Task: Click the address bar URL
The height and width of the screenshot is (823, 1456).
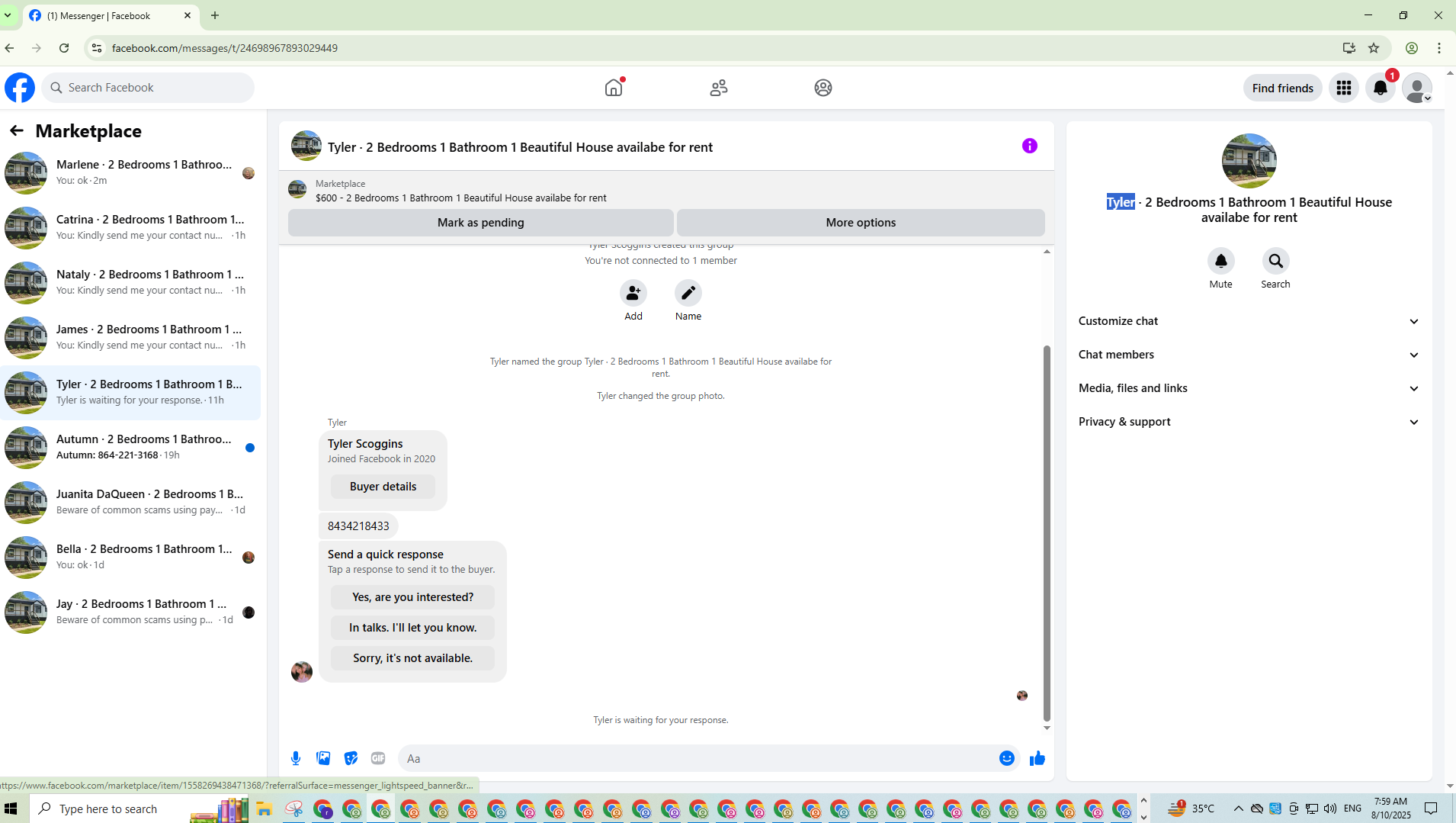Action: click(225, 48)
